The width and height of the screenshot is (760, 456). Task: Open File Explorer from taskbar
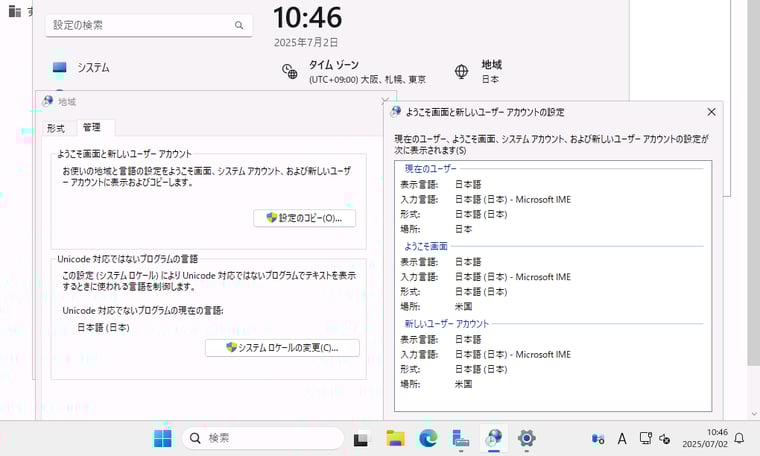coord(396,438)
